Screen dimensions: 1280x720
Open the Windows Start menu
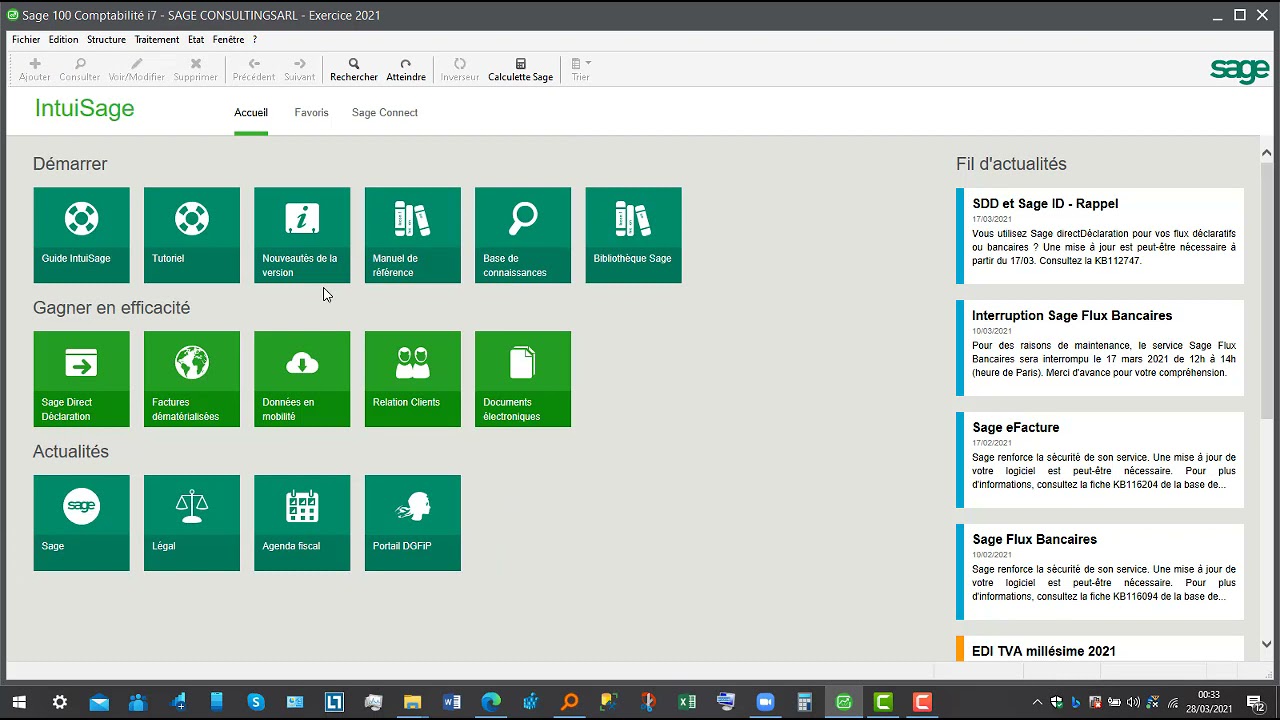coord(19,702)
